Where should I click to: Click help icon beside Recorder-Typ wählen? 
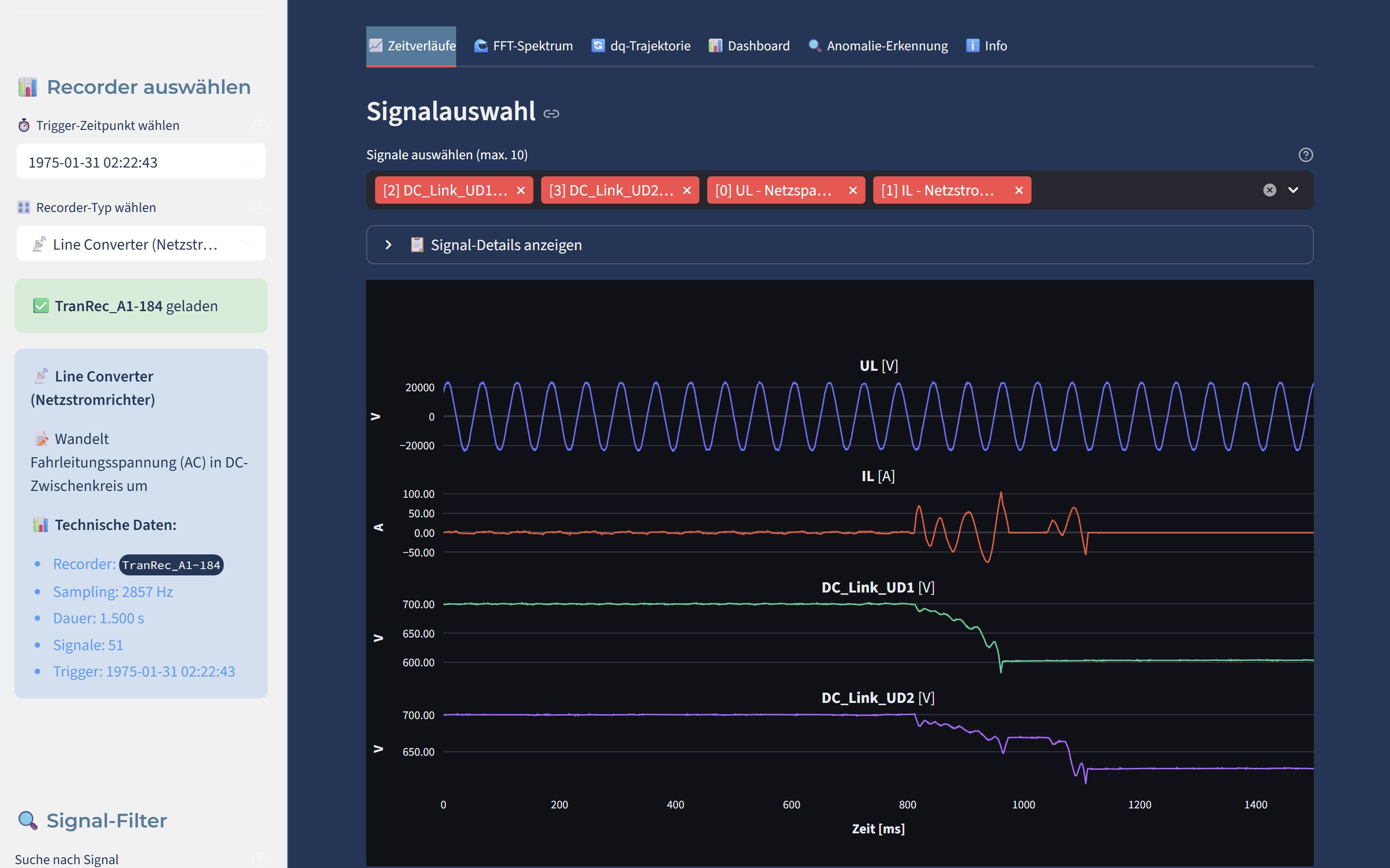click(x=259, y=208)
